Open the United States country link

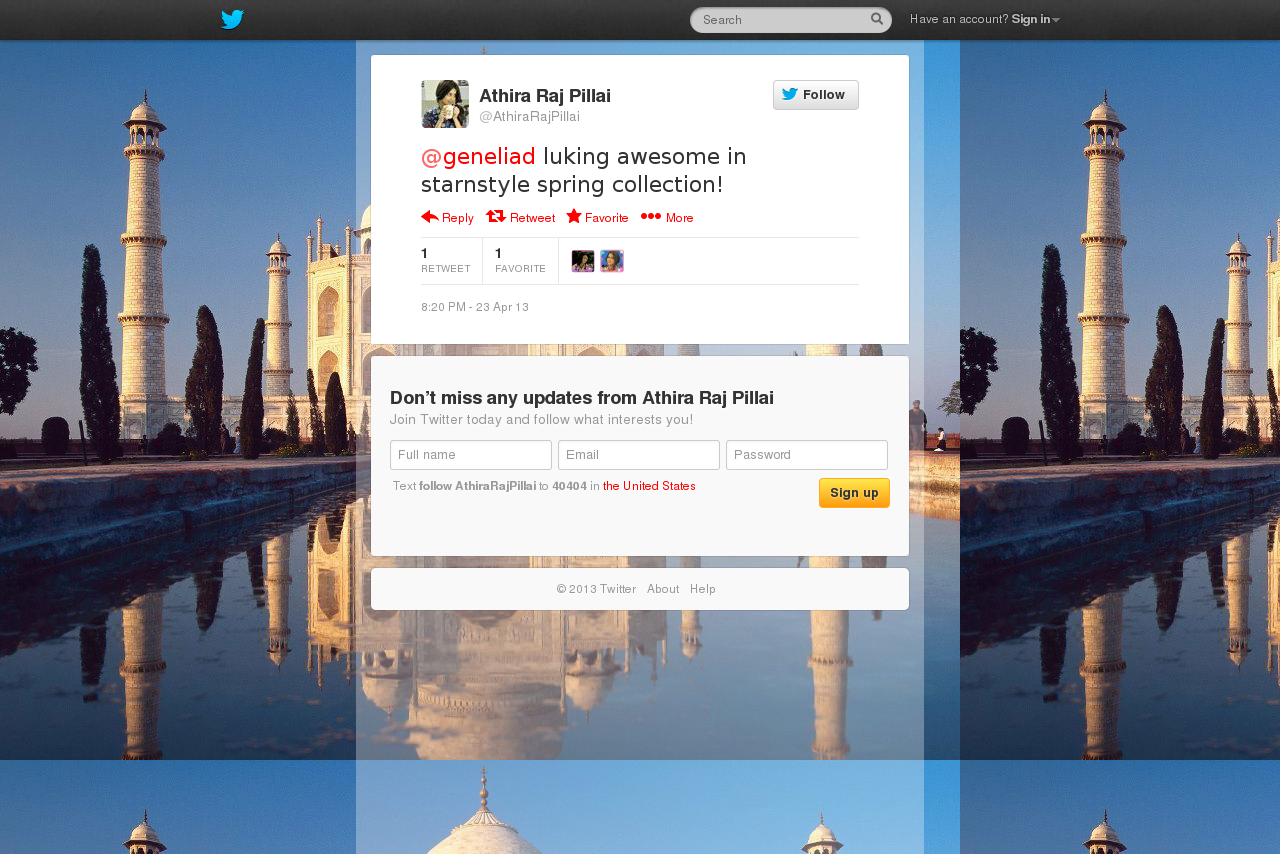click(x=649, y=486)
